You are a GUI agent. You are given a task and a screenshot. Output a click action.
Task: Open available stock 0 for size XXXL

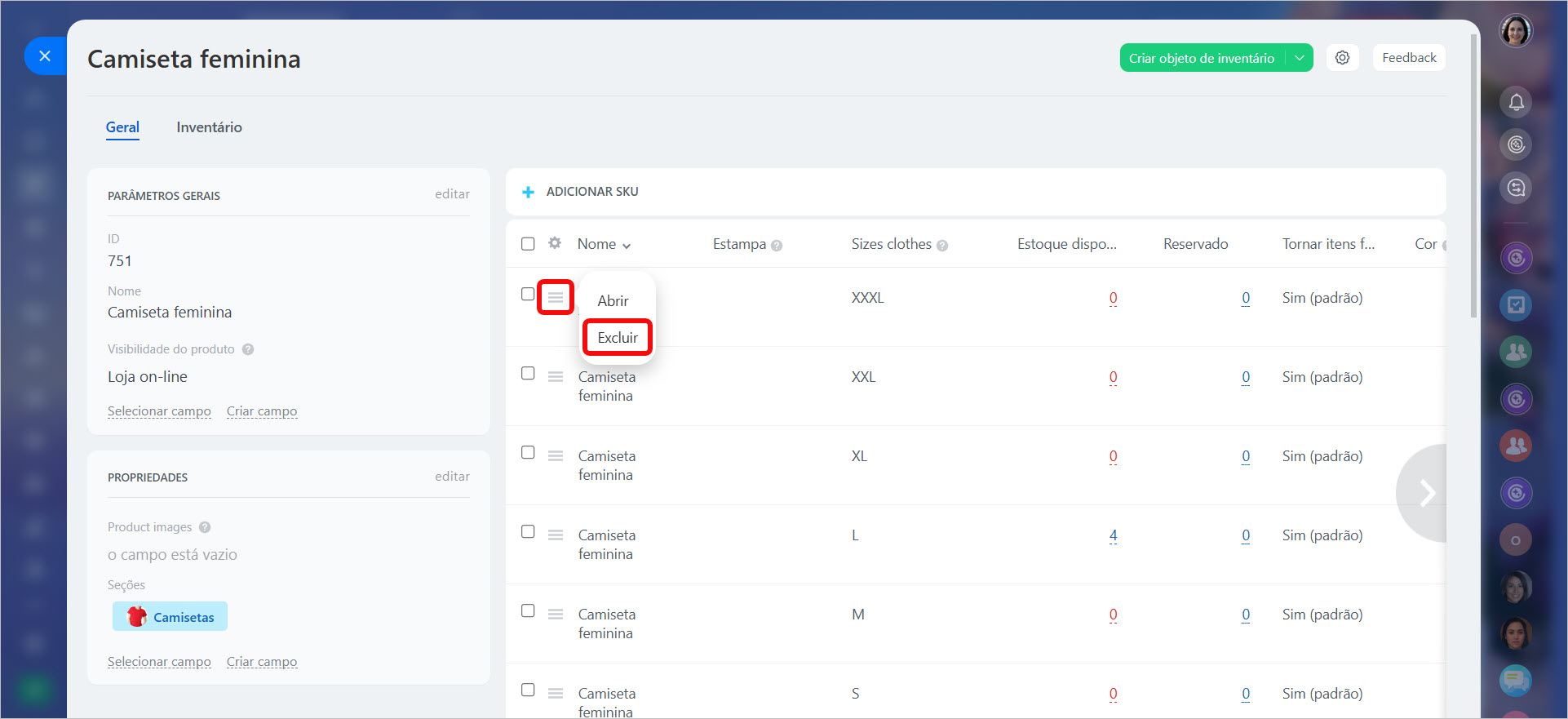click(1113, 298)
